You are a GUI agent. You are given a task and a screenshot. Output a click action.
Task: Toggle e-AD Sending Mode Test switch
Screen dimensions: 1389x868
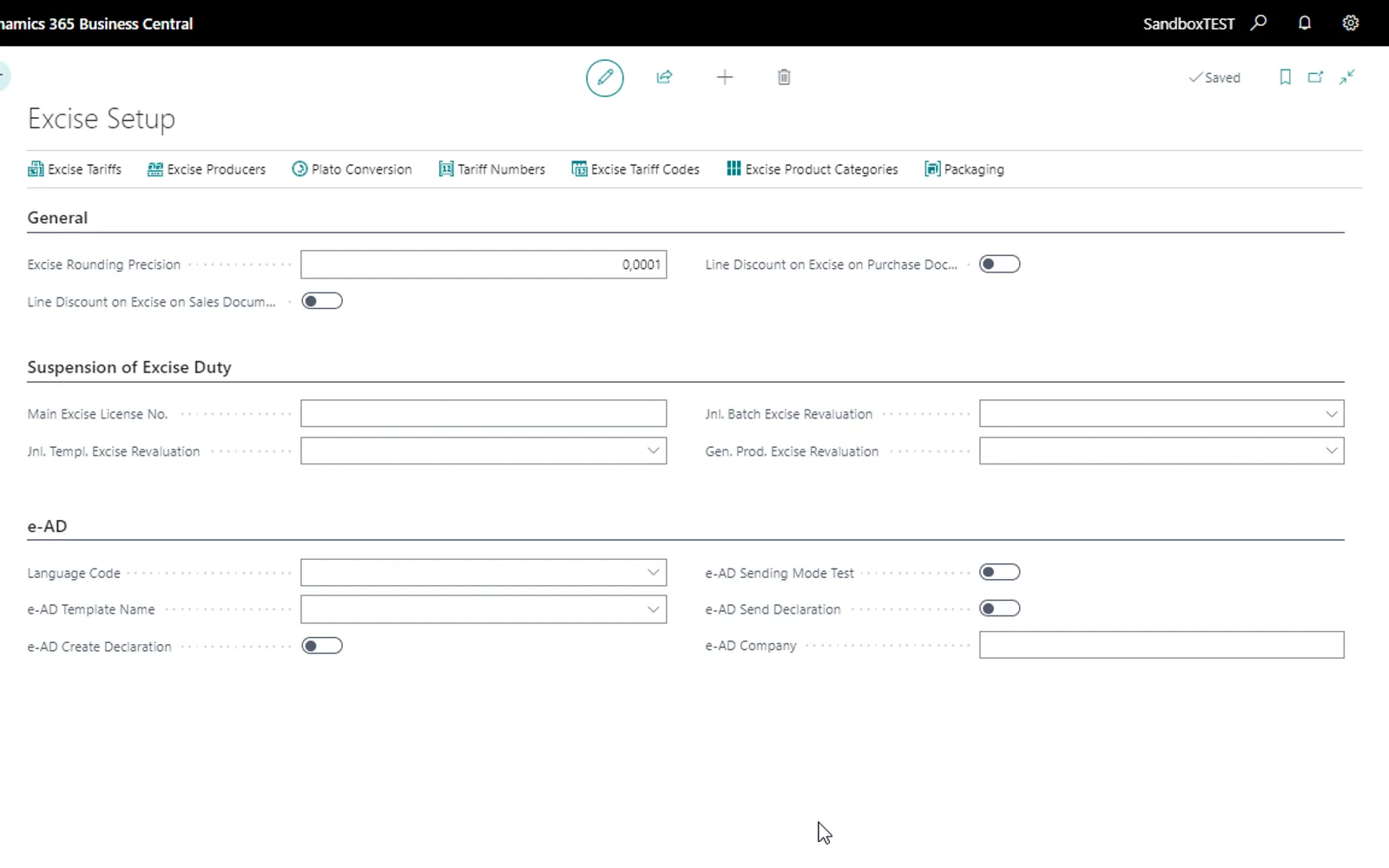click(x=999, y=572)
